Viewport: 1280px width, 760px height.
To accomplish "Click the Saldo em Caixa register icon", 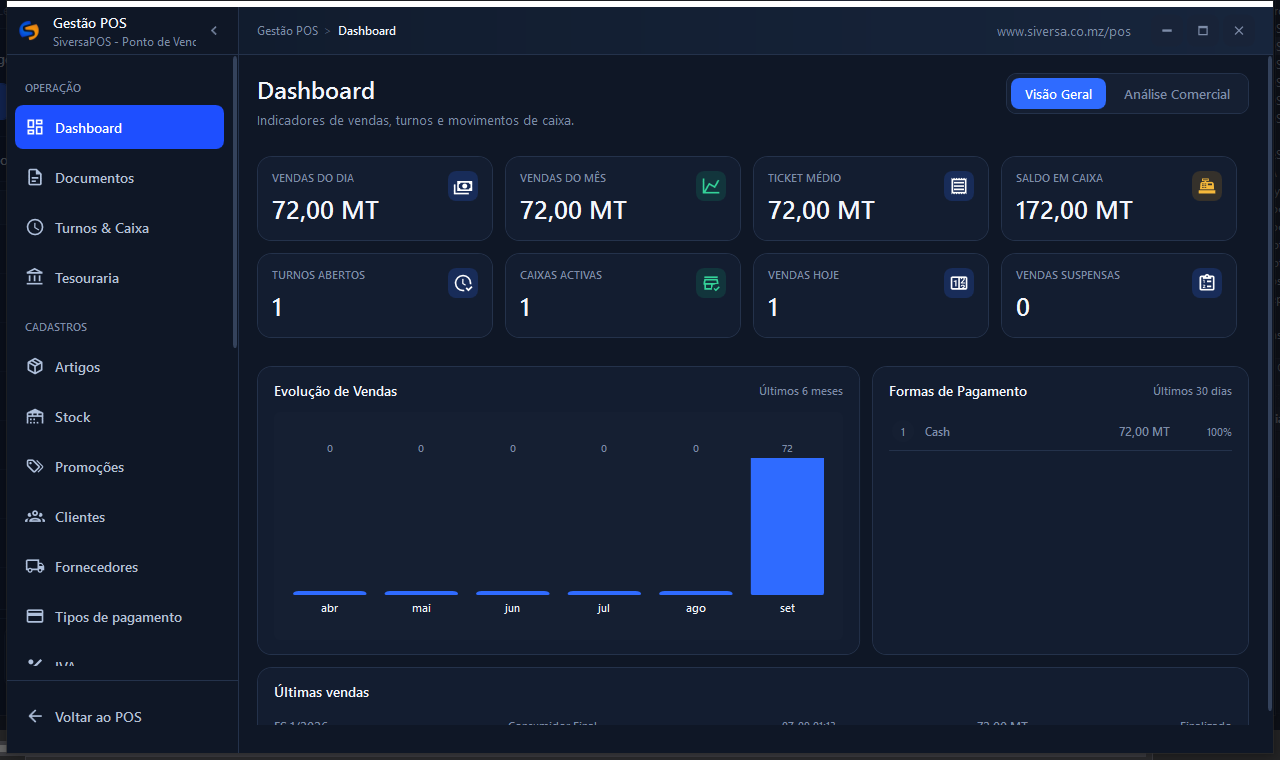I will [x=1207, y=186].
